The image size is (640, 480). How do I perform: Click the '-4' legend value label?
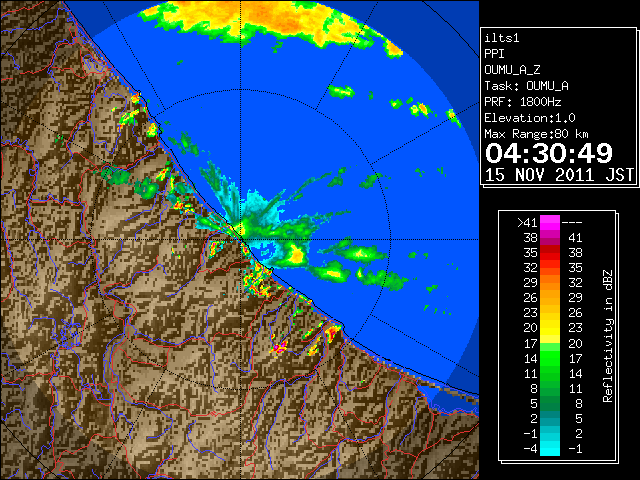[x=530, y=449]
